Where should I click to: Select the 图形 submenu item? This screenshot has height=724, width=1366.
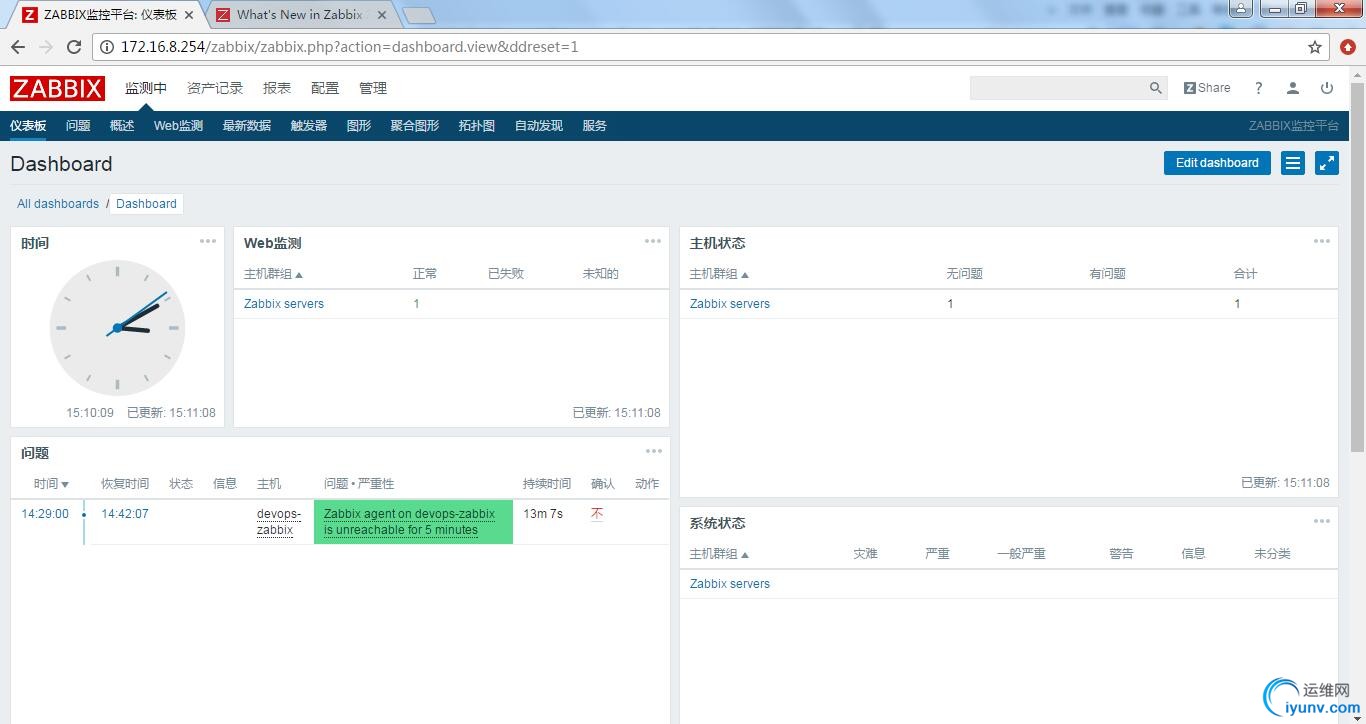click(x=359, y=126)
